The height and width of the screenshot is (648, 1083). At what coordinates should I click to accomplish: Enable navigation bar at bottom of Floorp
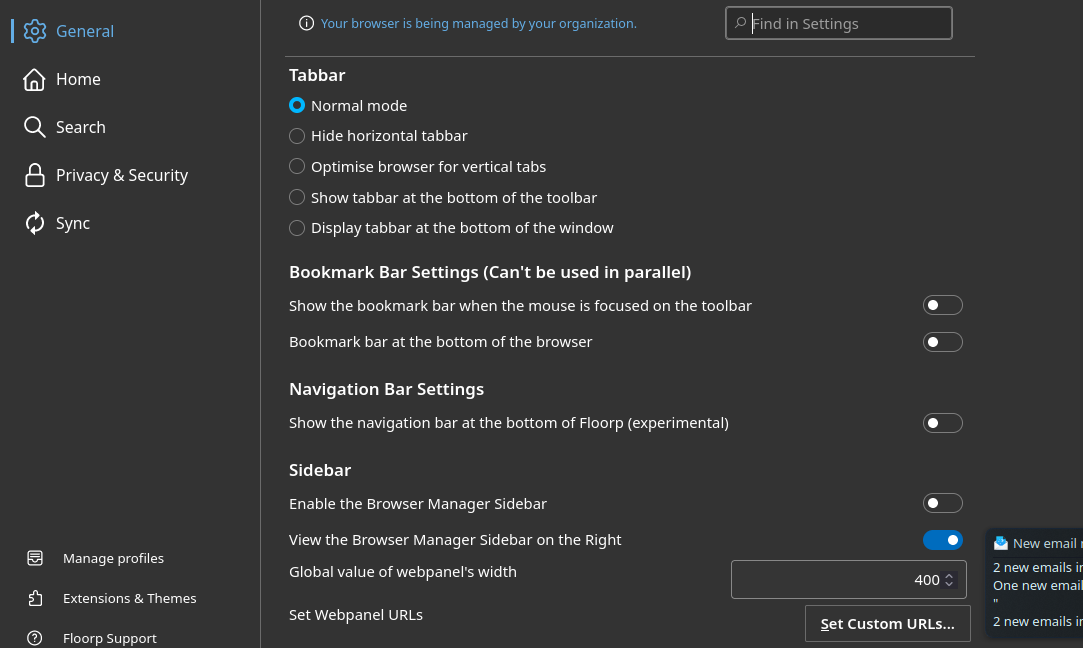click(942, 423)
